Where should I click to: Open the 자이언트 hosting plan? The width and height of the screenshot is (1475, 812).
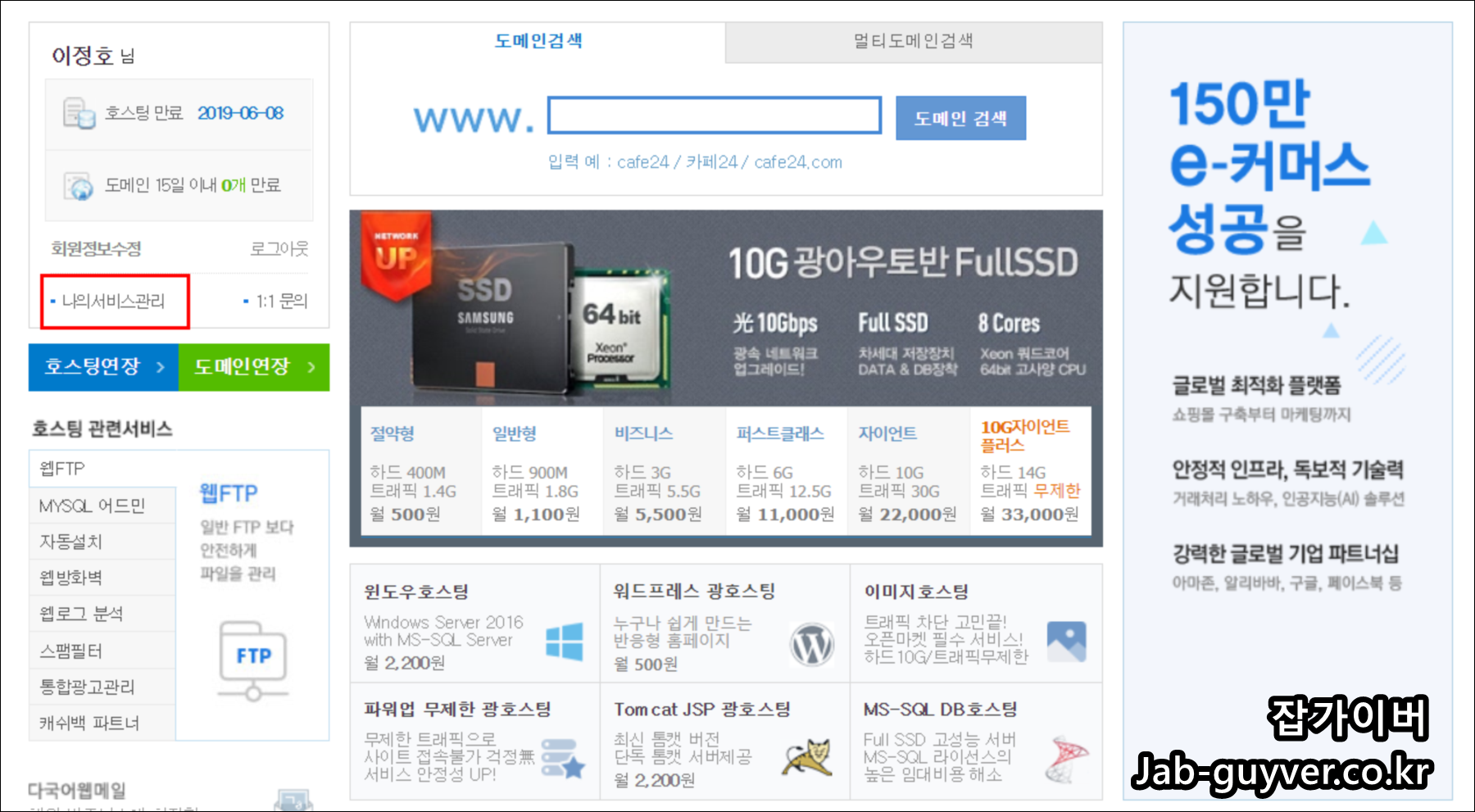(x=909, y=471)
